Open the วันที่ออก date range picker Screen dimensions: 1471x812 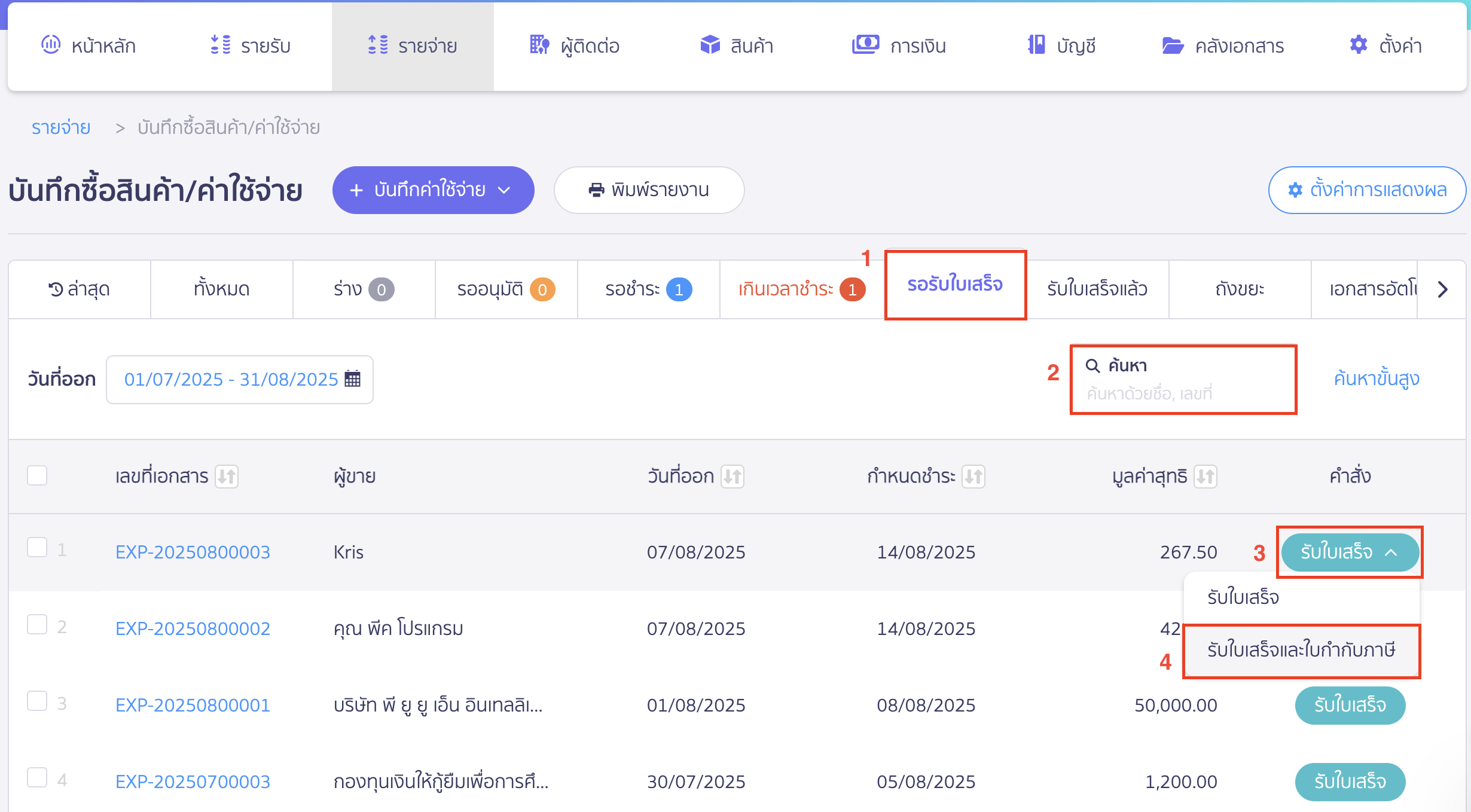pos(240,380)
